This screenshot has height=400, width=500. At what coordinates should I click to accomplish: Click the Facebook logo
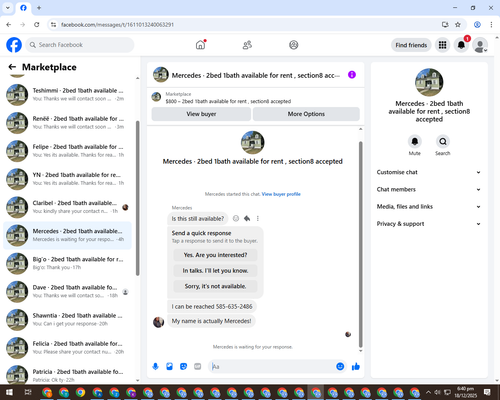(x=14, y=45)
